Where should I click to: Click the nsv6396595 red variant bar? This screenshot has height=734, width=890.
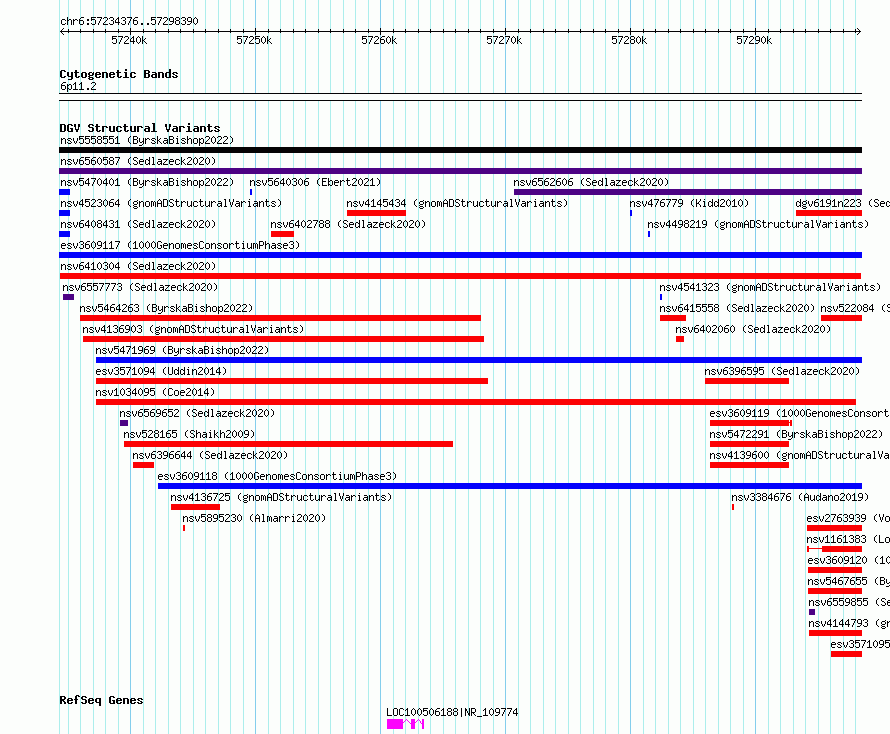747,381
